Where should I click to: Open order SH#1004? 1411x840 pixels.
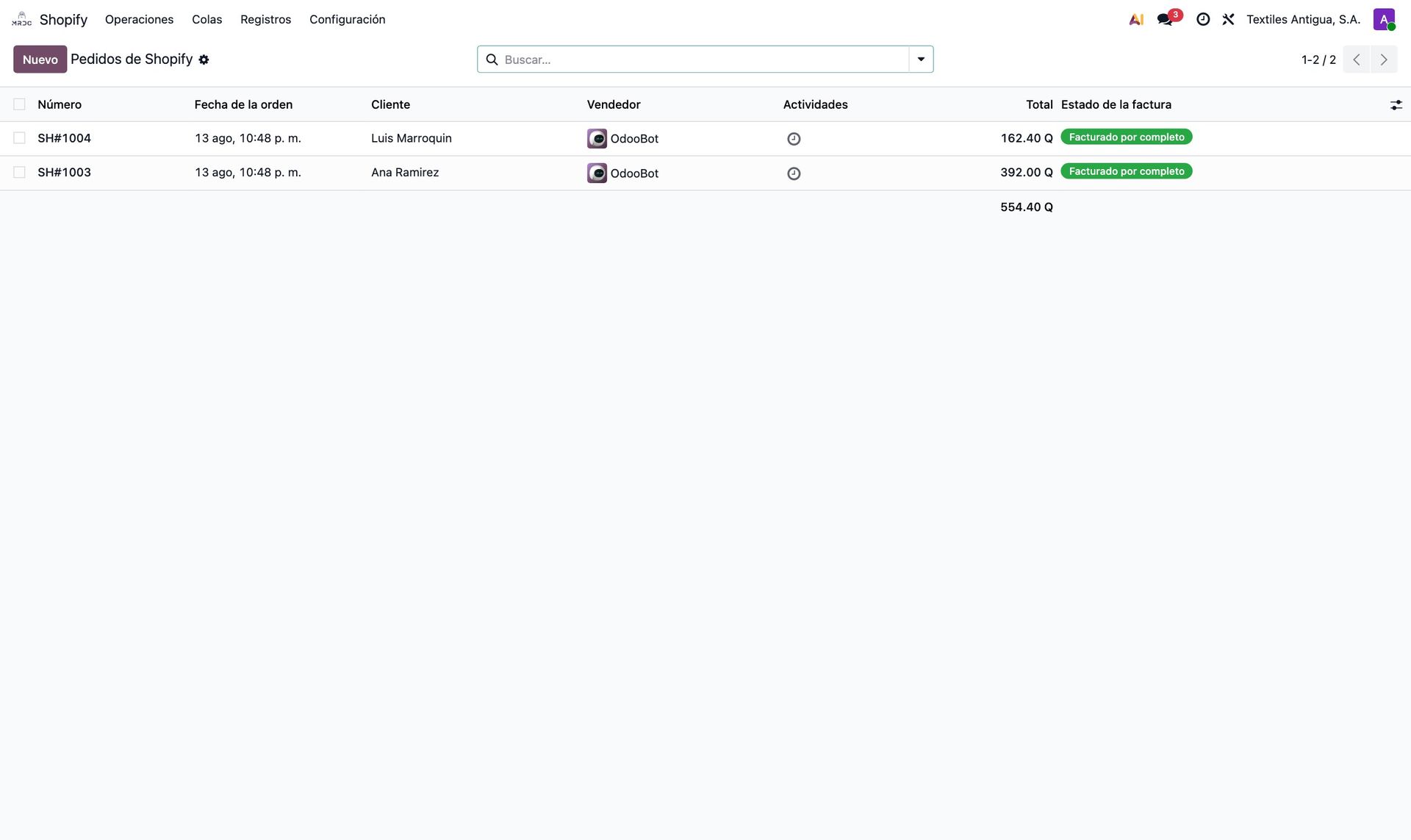(x=64, y=138)
